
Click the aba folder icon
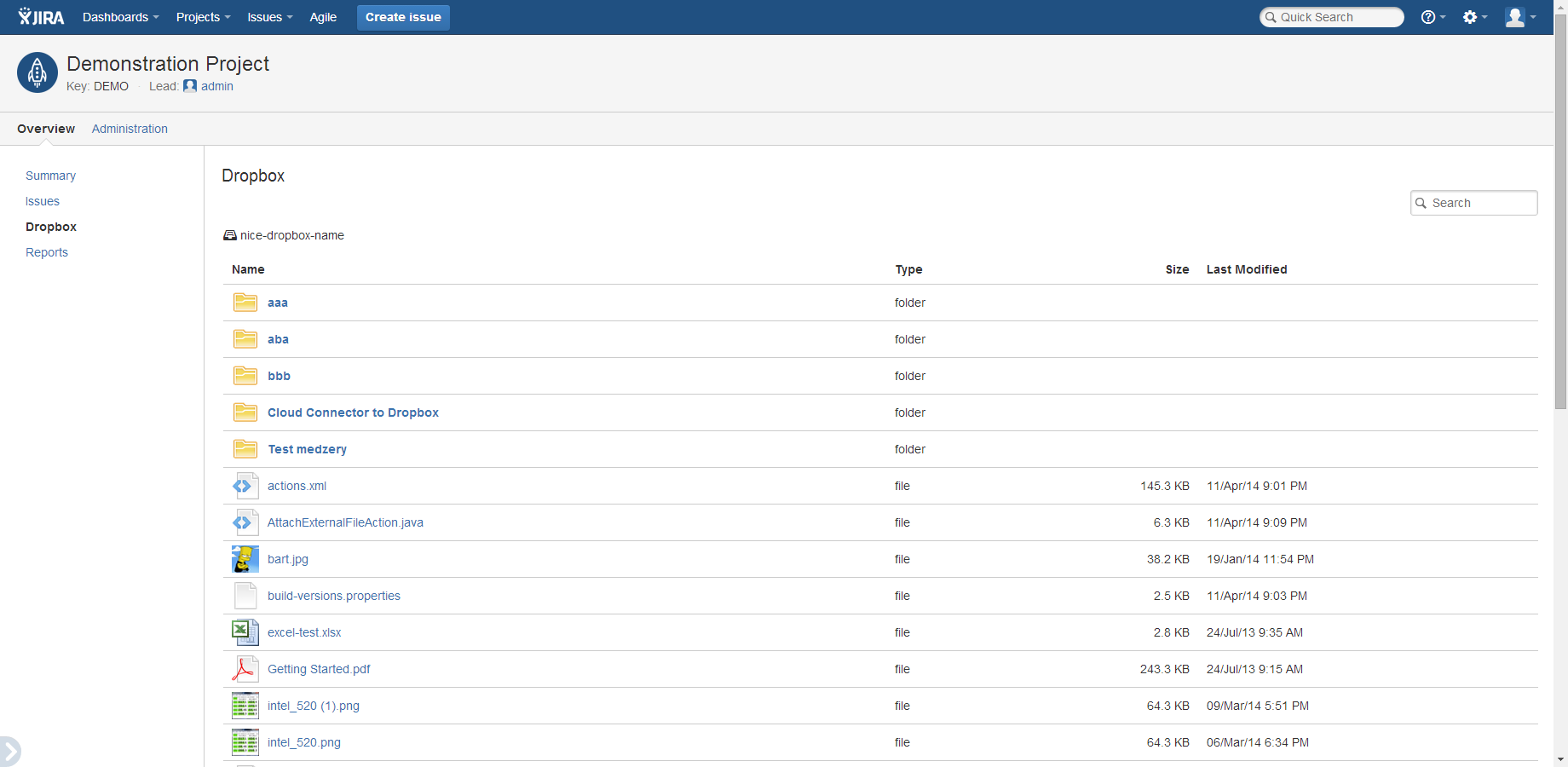tap(245, 339)
